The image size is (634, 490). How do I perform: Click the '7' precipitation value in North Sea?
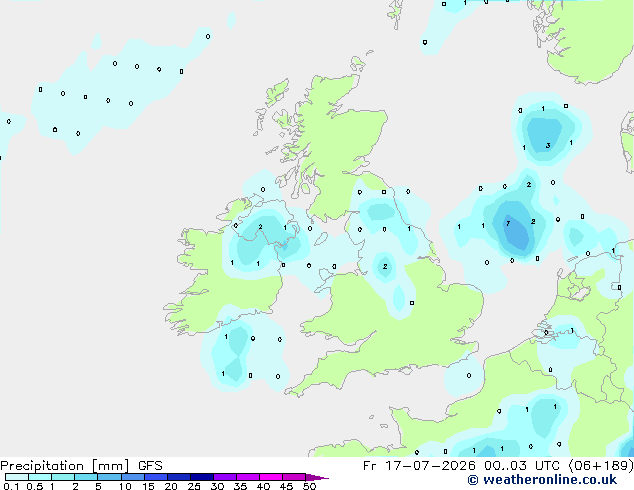click(508, 223)
